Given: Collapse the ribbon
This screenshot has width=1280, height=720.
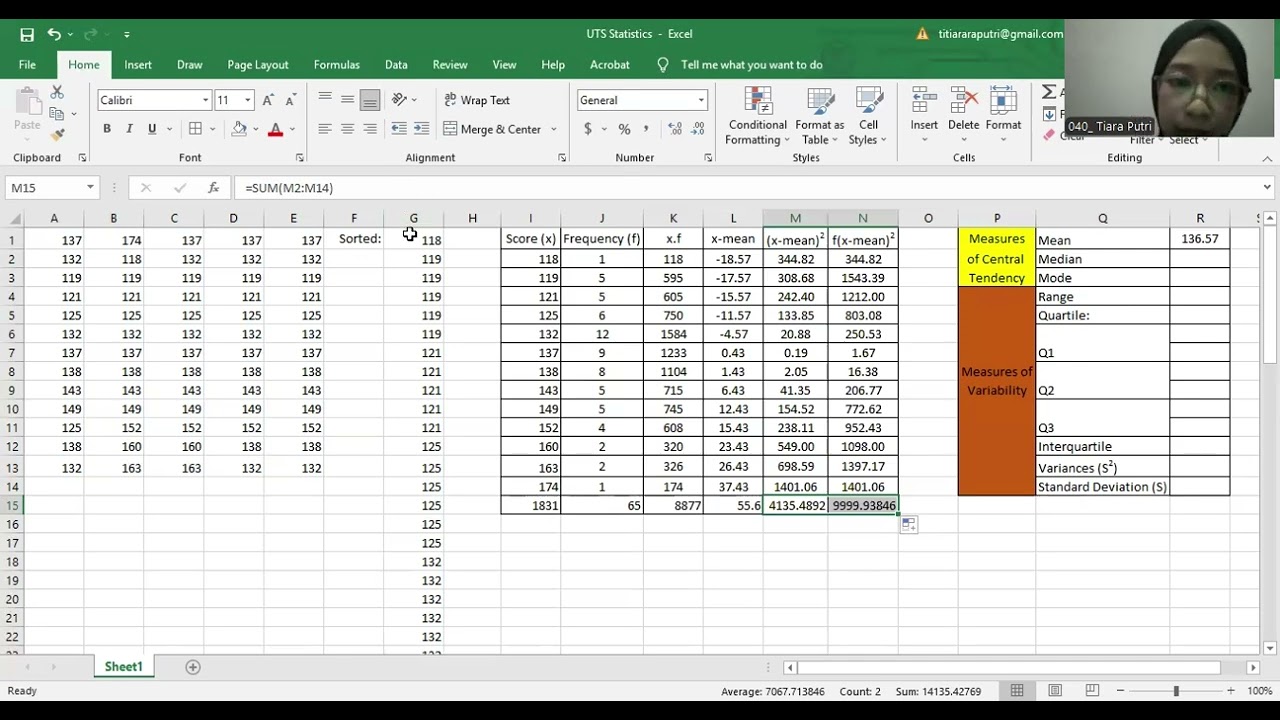Looking at the screenshot, I should coord(1267,158).
